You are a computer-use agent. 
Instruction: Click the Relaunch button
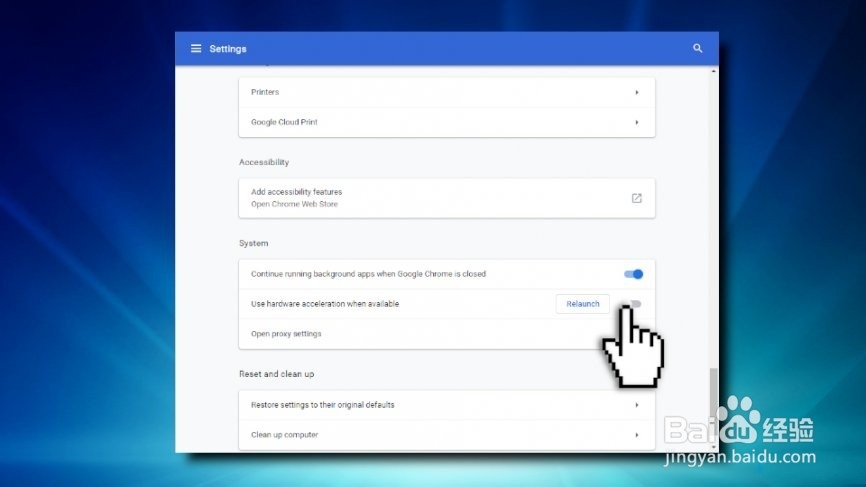(583, 304)
